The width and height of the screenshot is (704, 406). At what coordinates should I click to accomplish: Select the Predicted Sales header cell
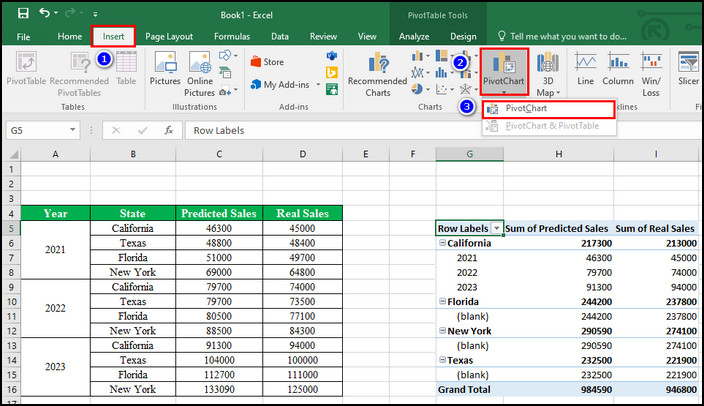[x=219, y=213]
